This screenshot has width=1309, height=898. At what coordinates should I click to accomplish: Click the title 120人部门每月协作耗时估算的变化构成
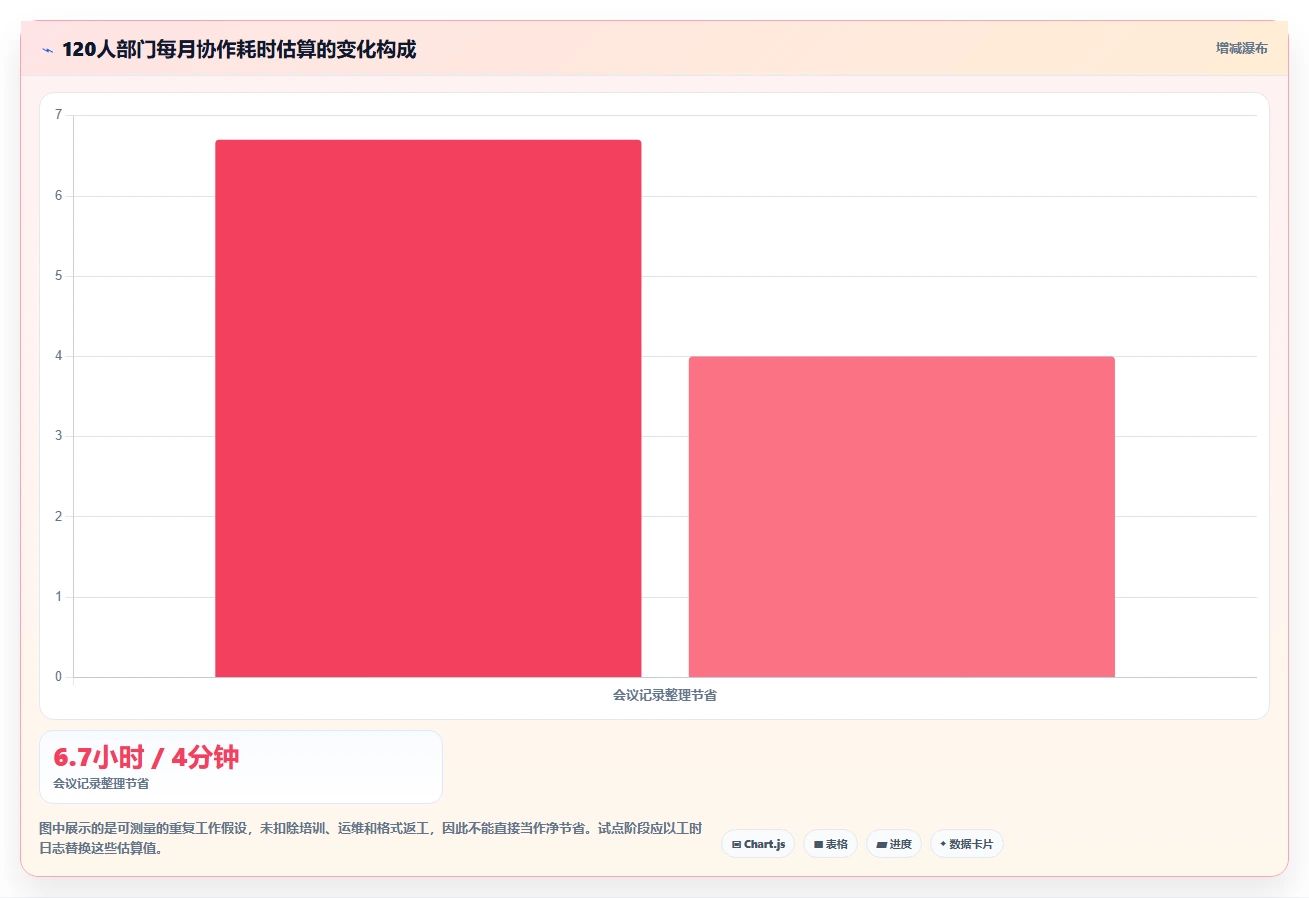(x=239, y=49)
